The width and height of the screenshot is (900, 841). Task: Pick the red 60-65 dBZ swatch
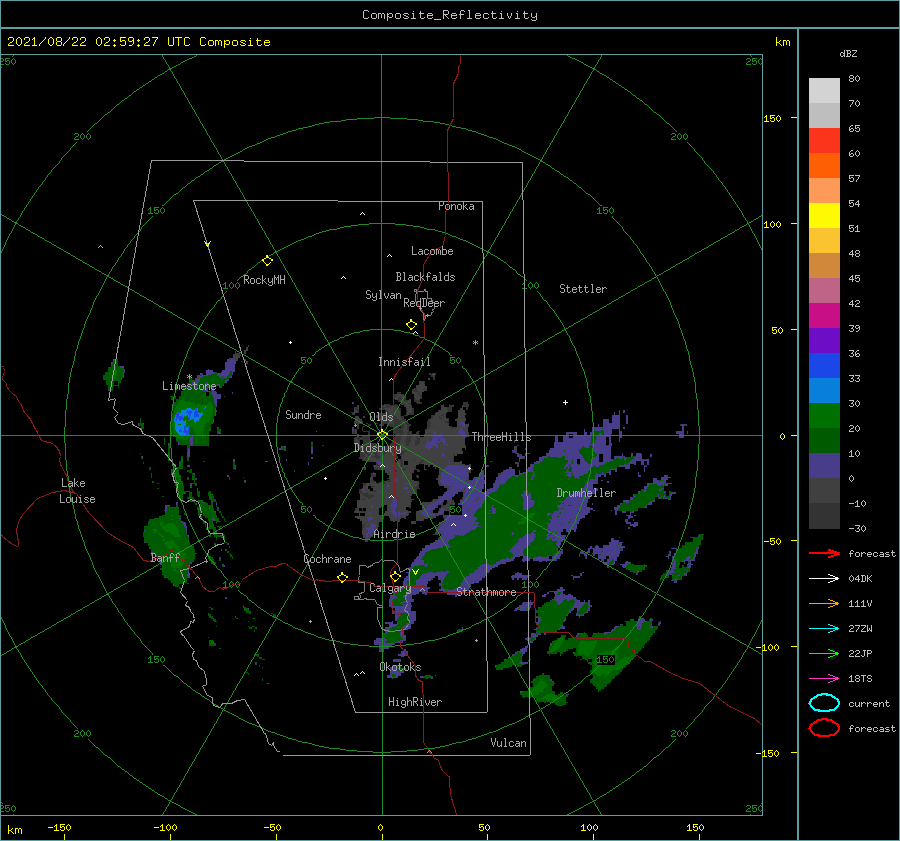pyautogui.click(x=824, y=141)
